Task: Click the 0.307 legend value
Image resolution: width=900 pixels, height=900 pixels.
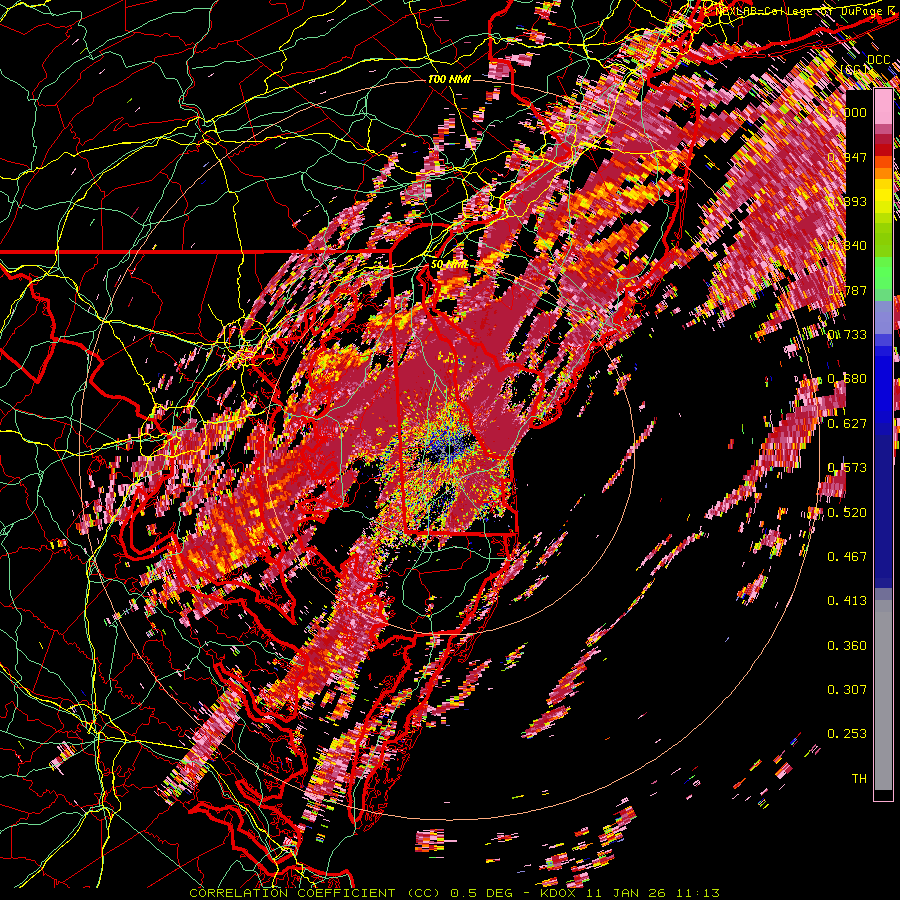Action: 847,689
